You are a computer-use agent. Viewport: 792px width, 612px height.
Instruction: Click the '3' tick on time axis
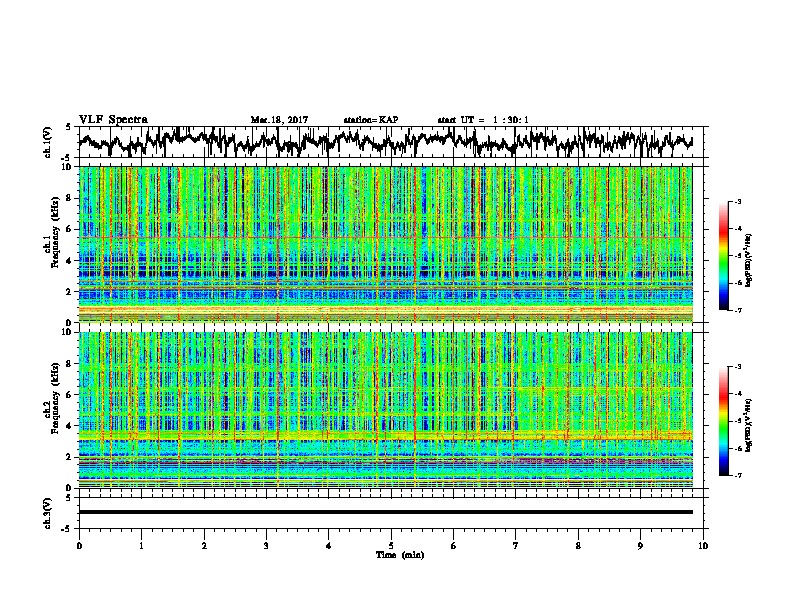pyautogui.click(x=266, y=546)
